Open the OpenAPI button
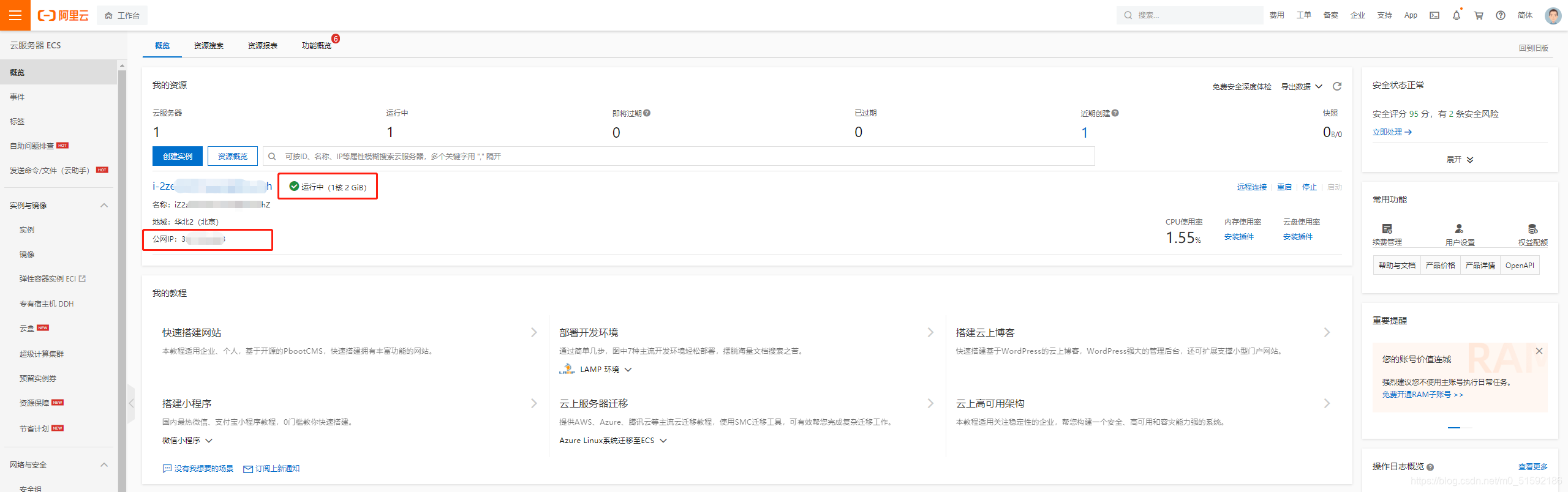This screenshot has width=1568, height=492. (x=1520, y=266)
